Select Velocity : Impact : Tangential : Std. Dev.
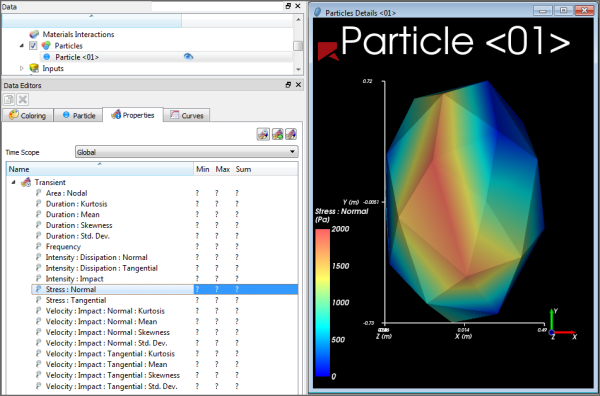The image size is (600, 396). coord(165,386)
